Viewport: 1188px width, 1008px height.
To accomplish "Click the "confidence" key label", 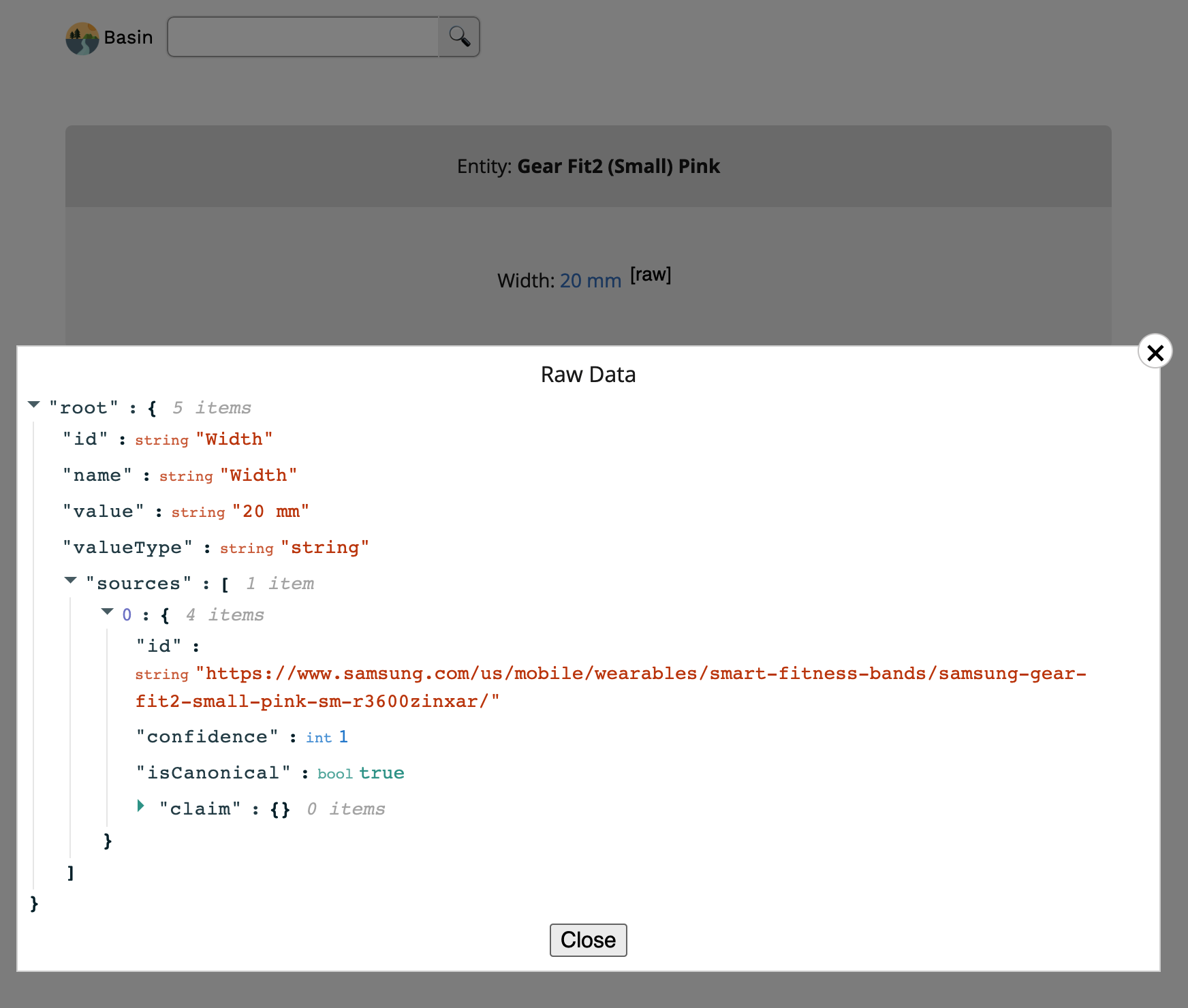I will (207, 737).
